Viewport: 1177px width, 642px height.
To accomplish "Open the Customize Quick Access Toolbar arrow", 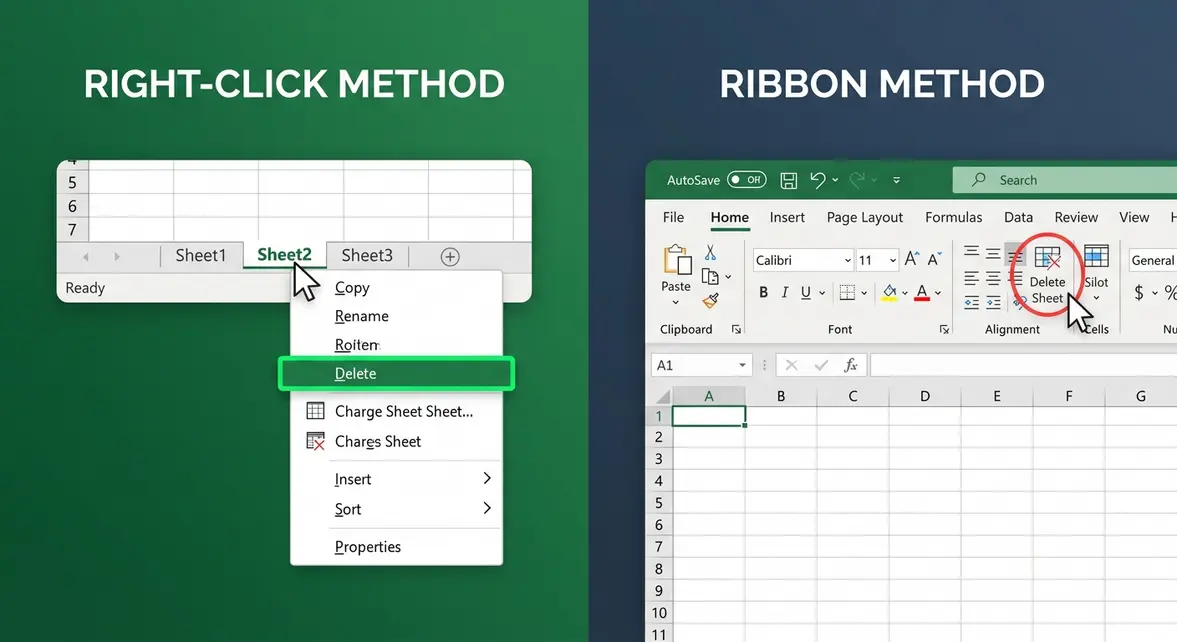I will pos(896,180).
